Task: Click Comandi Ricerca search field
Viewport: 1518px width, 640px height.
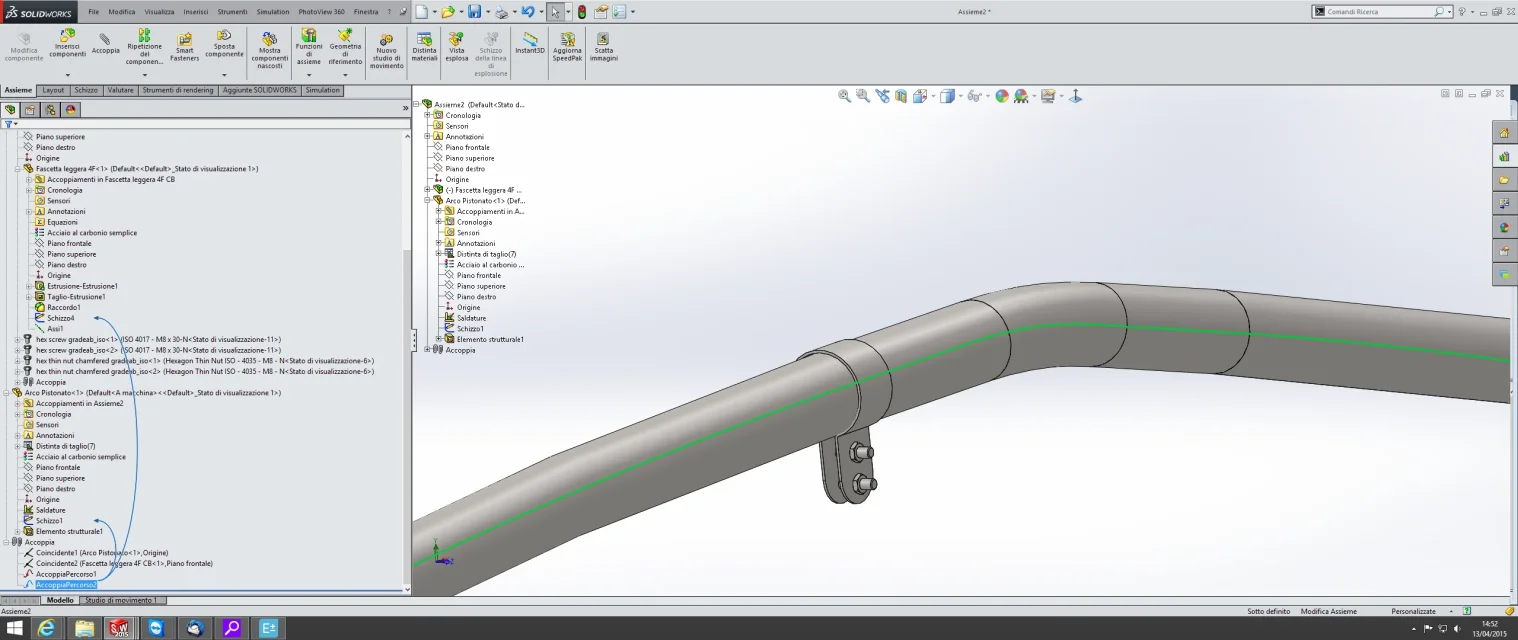Action: point(1380,12)
